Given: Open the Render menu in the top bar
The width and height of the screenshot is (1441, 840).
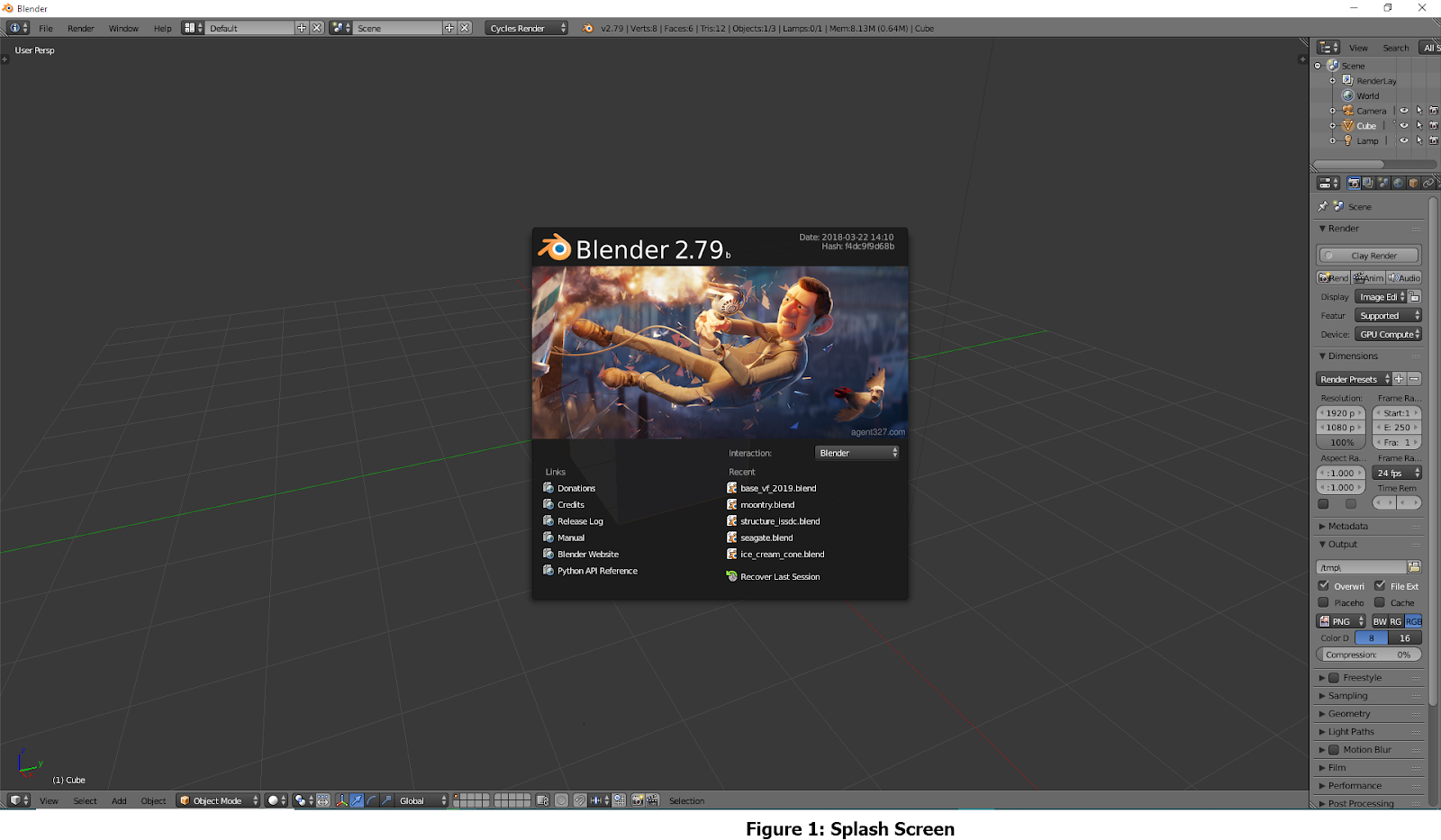Looking at the screenshot, I should (81, 28).
